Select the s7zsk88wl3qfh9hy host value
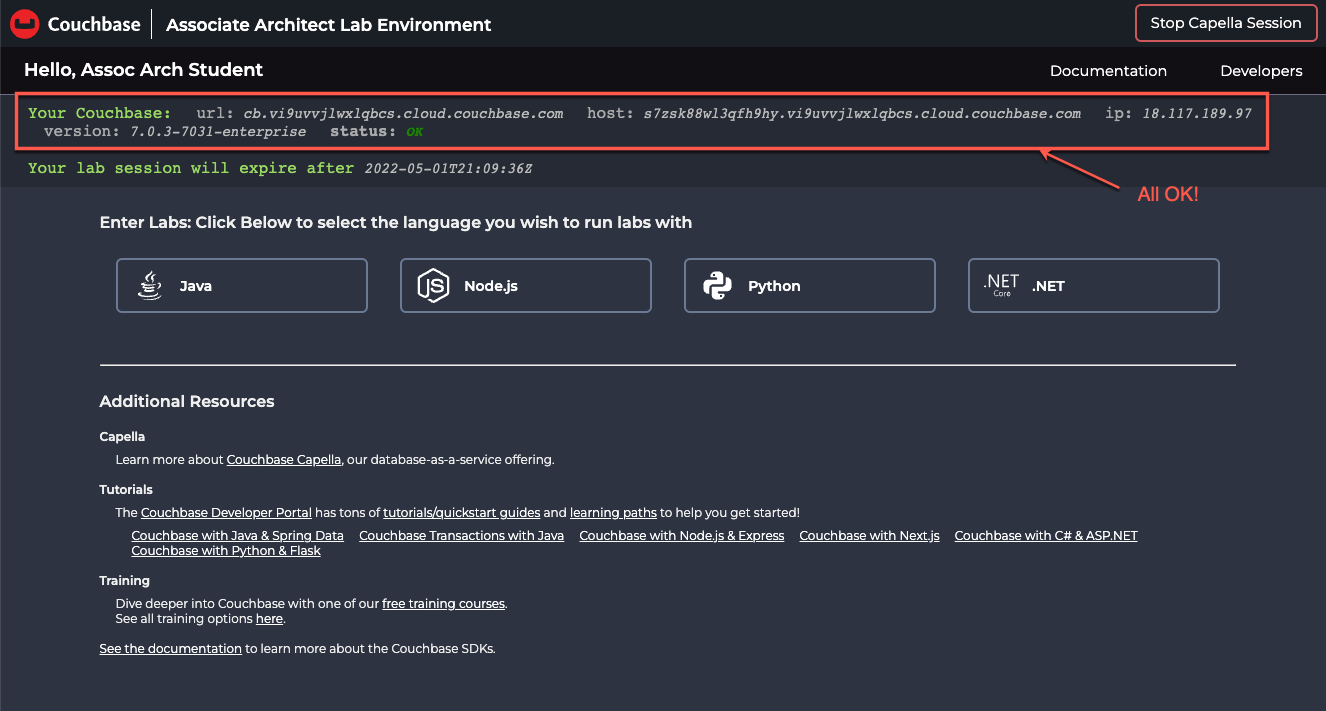Screen dimensions: 1326x711 (862, 113)
